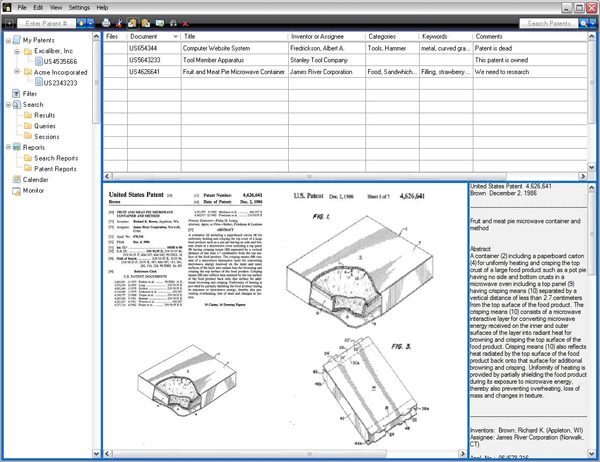This screenshot has height=462, width=600.
Task: Open the Edit menu
Action: coord(38,7)
